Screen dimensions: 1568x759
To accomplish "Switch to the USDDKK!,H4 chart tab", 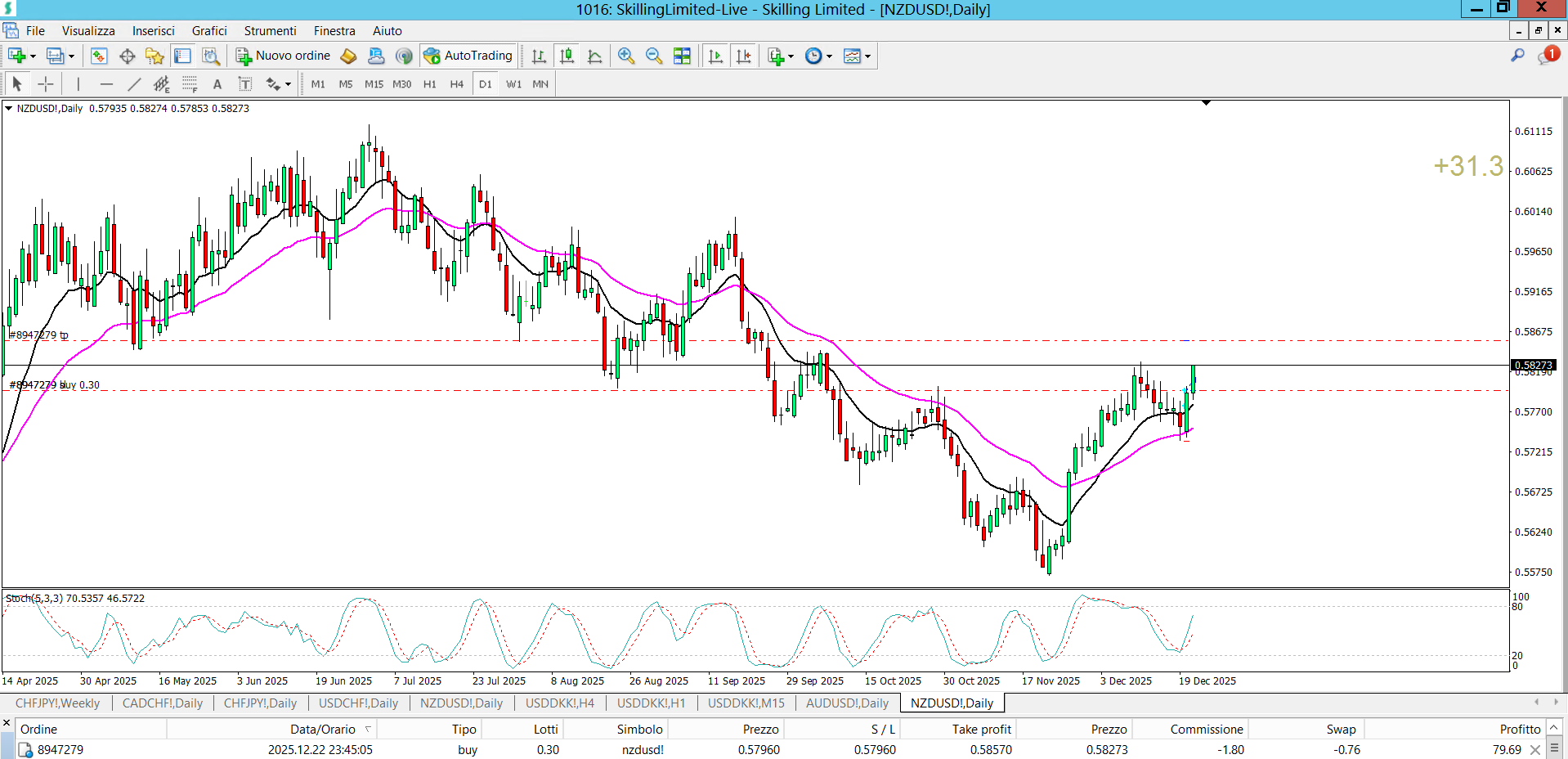I will click(559, 703).
